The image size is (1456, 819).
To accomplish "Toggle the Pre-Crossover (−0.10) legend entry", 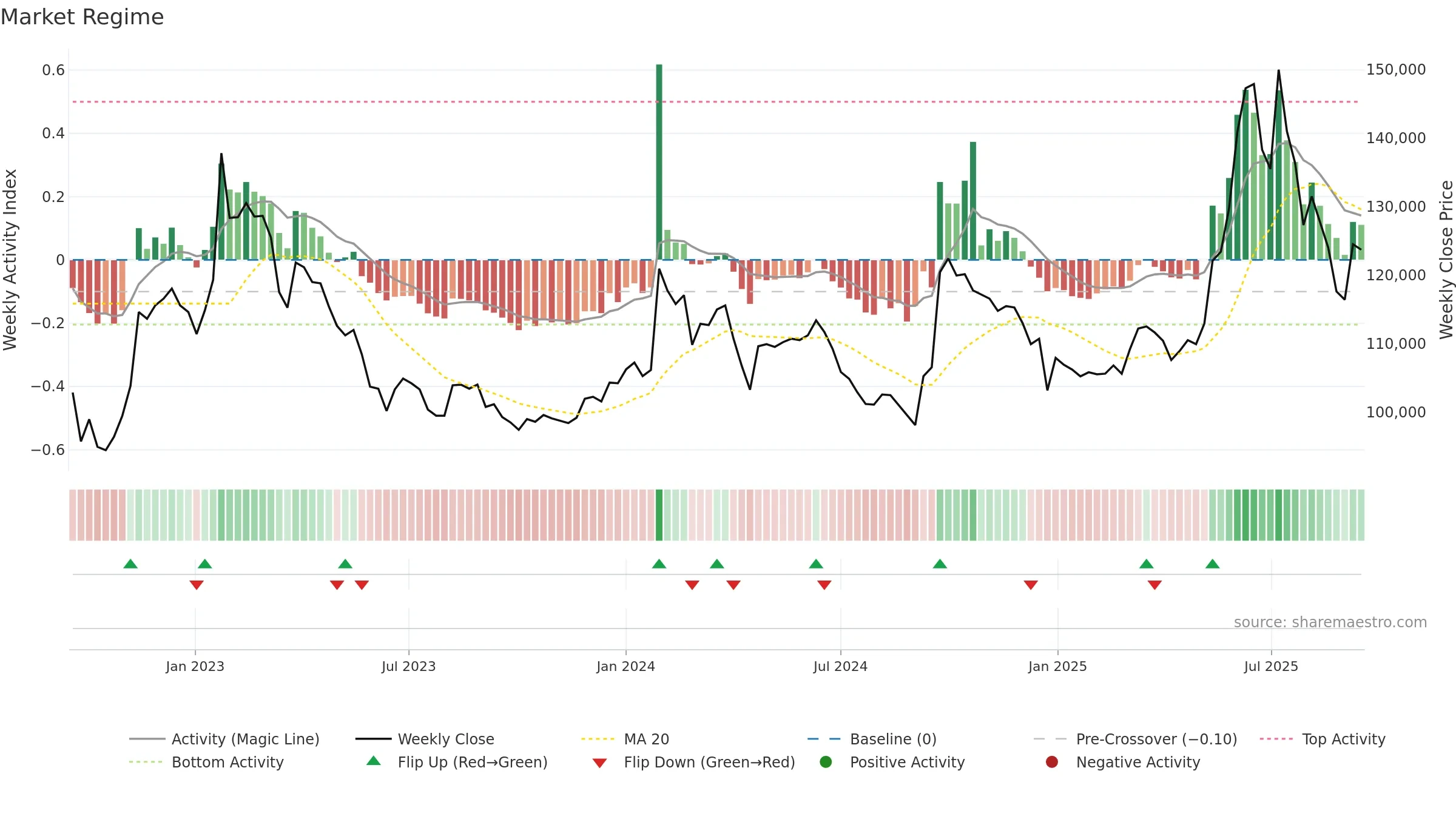I will click(1135, 739).
